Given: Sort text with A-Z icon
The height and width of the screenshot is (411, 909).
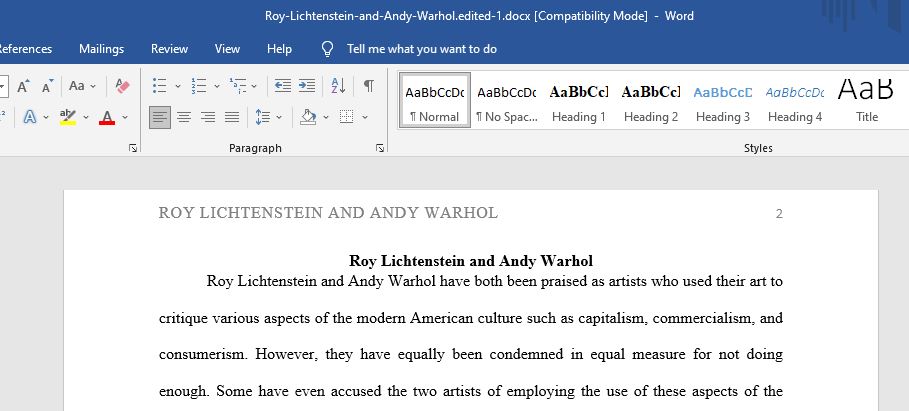Looking at the screenshot, I should (339, 86).
